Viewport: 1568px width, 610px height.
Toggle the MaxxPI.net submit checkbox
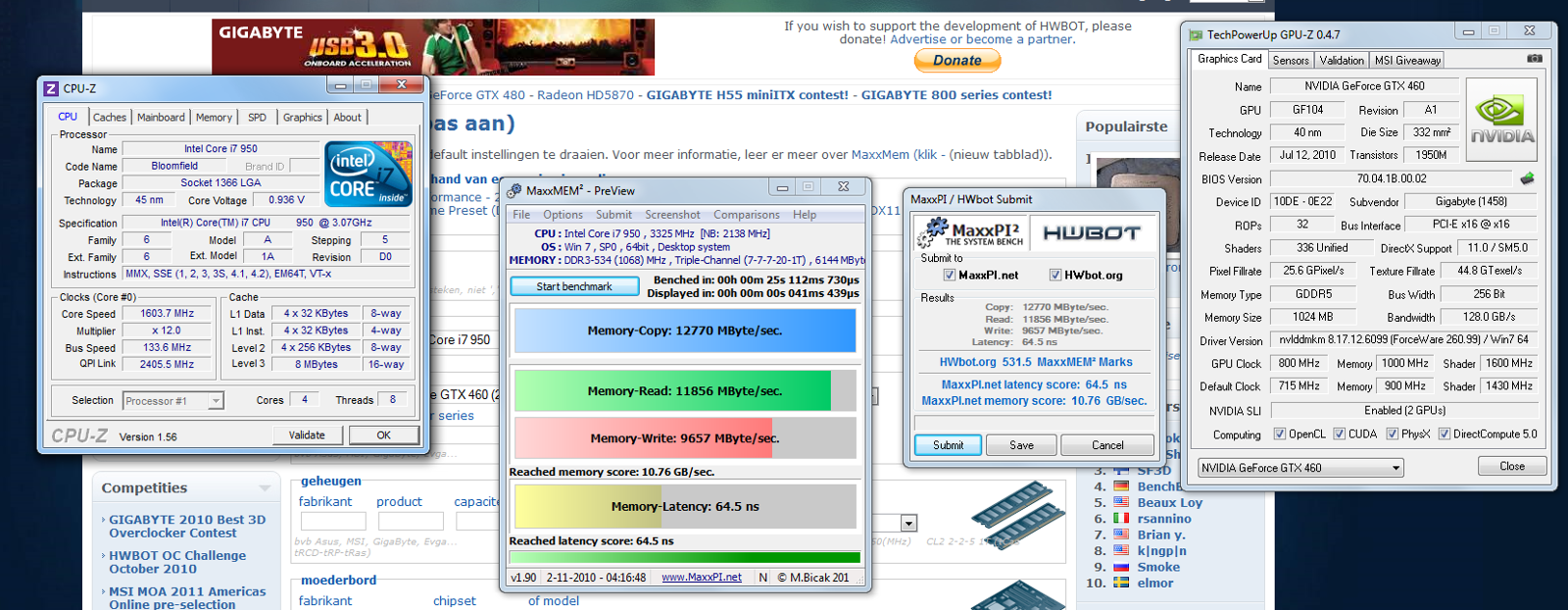coord(949,276)
